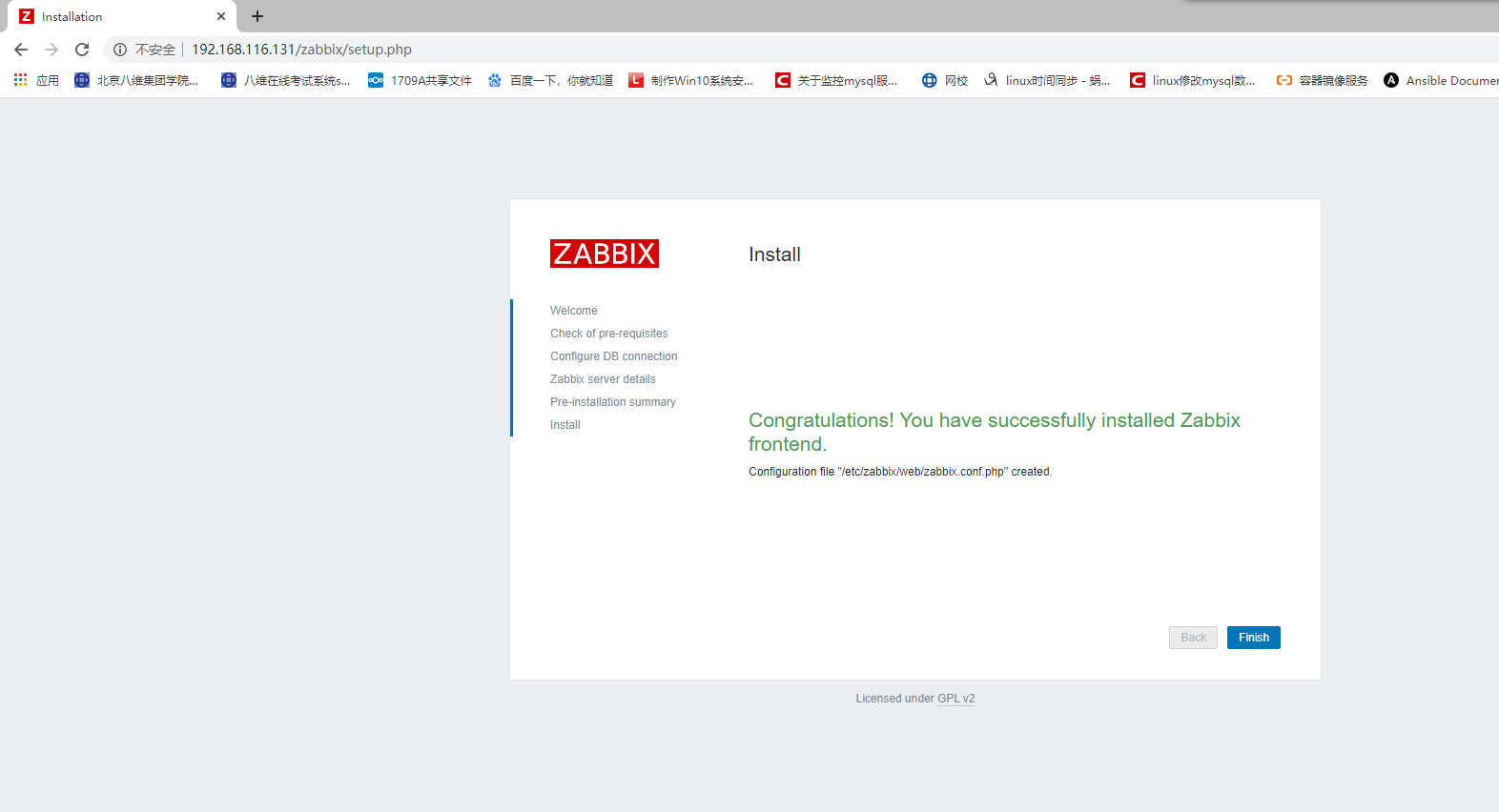Click the browser back arrow

[21, 50]
